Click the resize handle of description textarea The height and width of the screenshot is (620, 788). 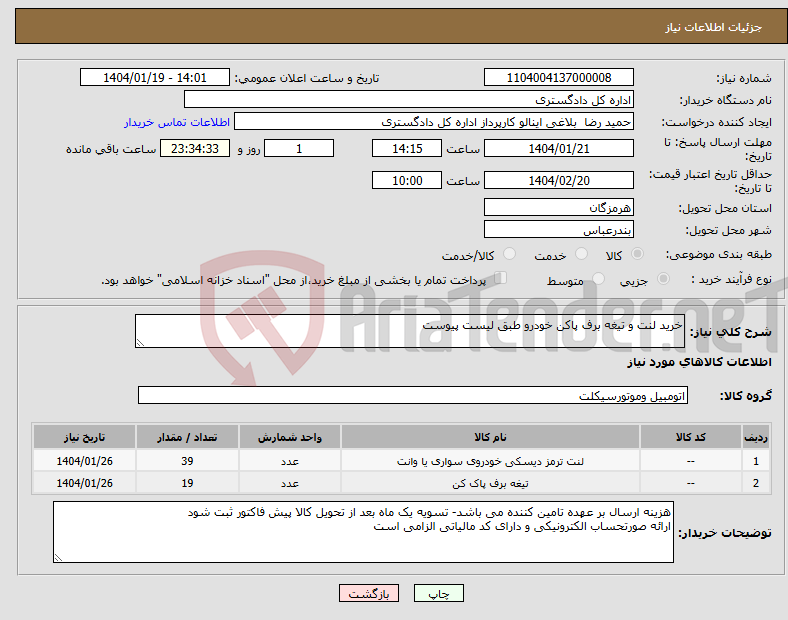coord(140,343)
